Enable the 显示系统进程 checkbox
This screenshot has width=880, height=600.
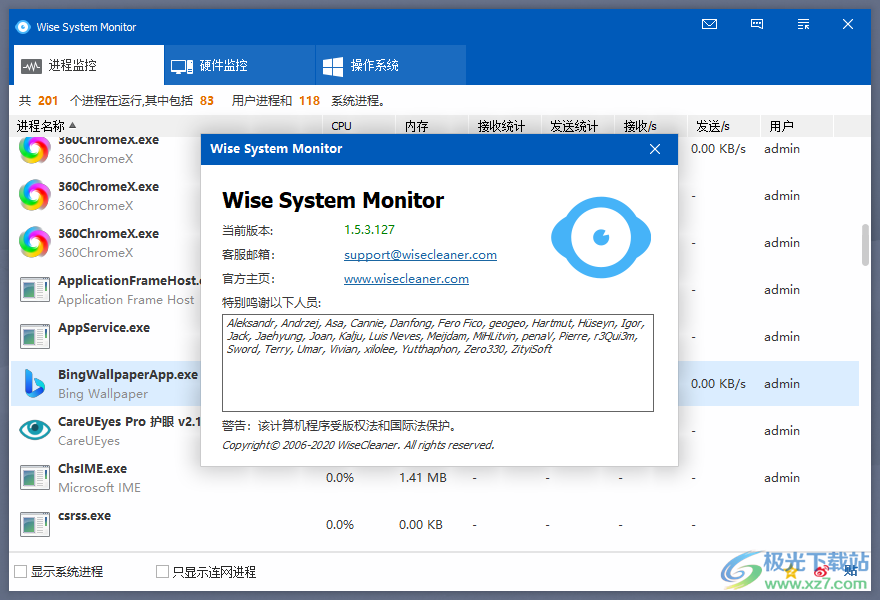(18, 571)
